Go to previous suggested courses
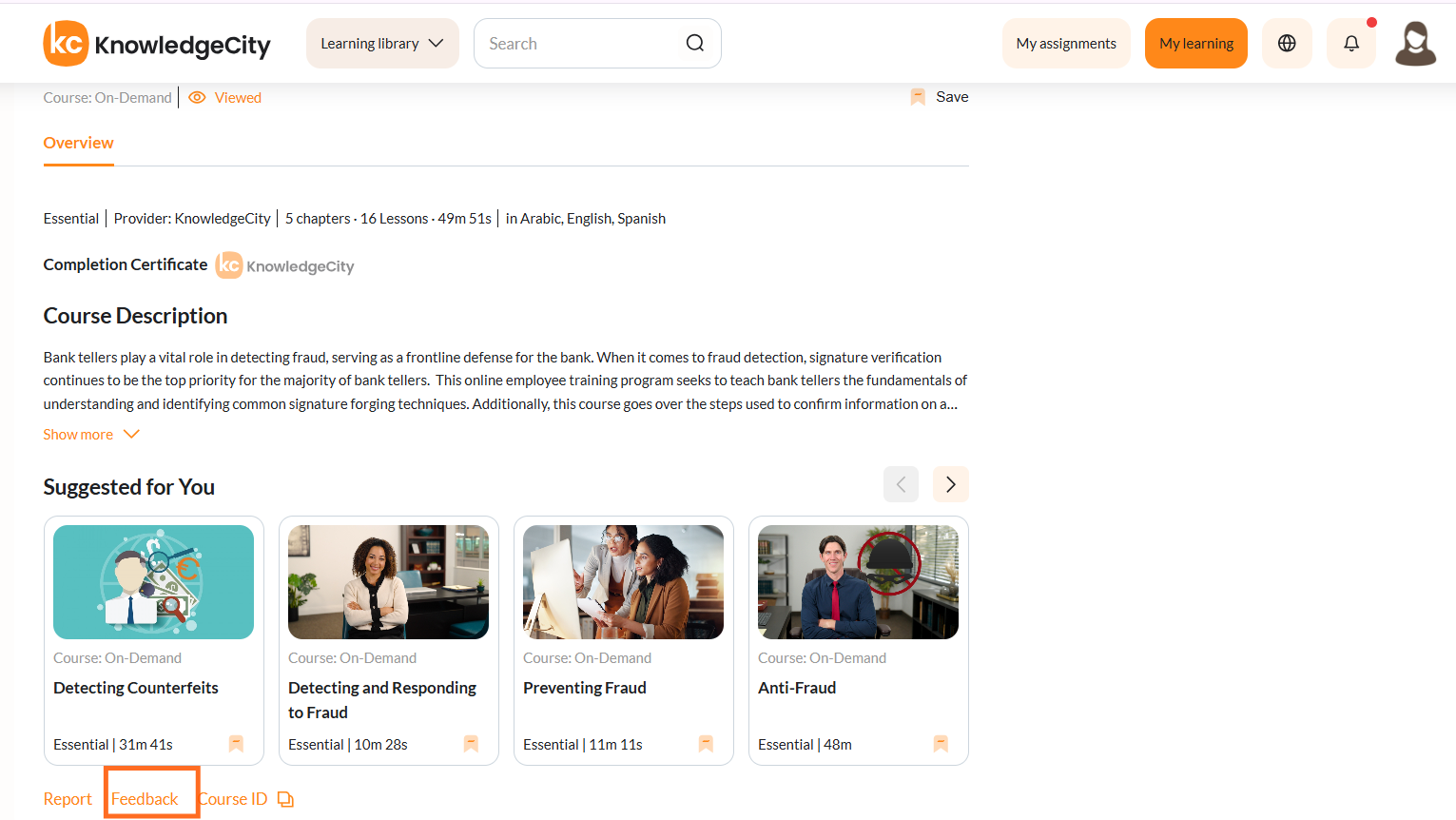1456x820 pixels. pyautogui.click(x=901, y=484)
